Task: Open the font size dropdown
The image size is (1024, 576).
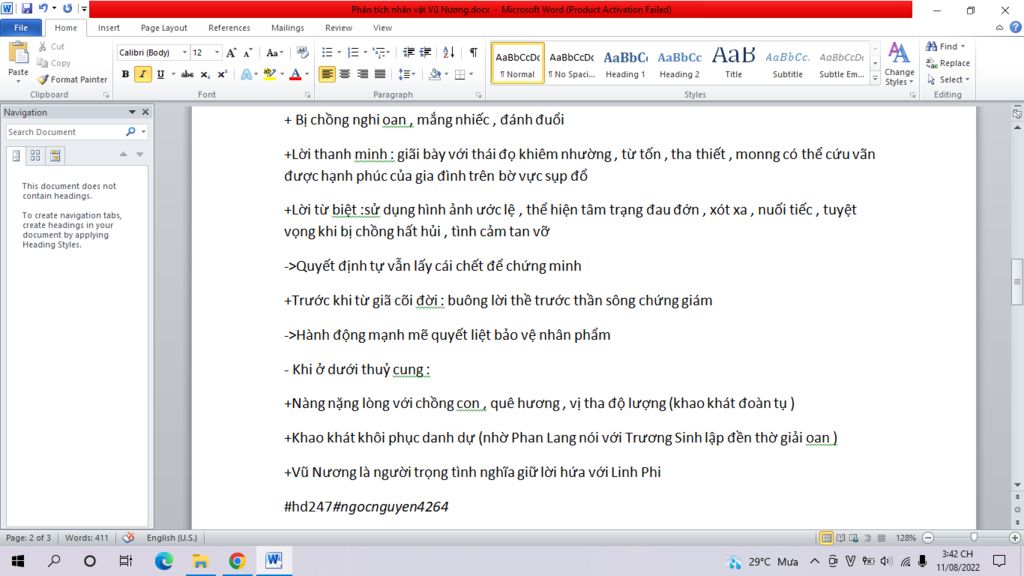Action: click(x=217, y=52)
